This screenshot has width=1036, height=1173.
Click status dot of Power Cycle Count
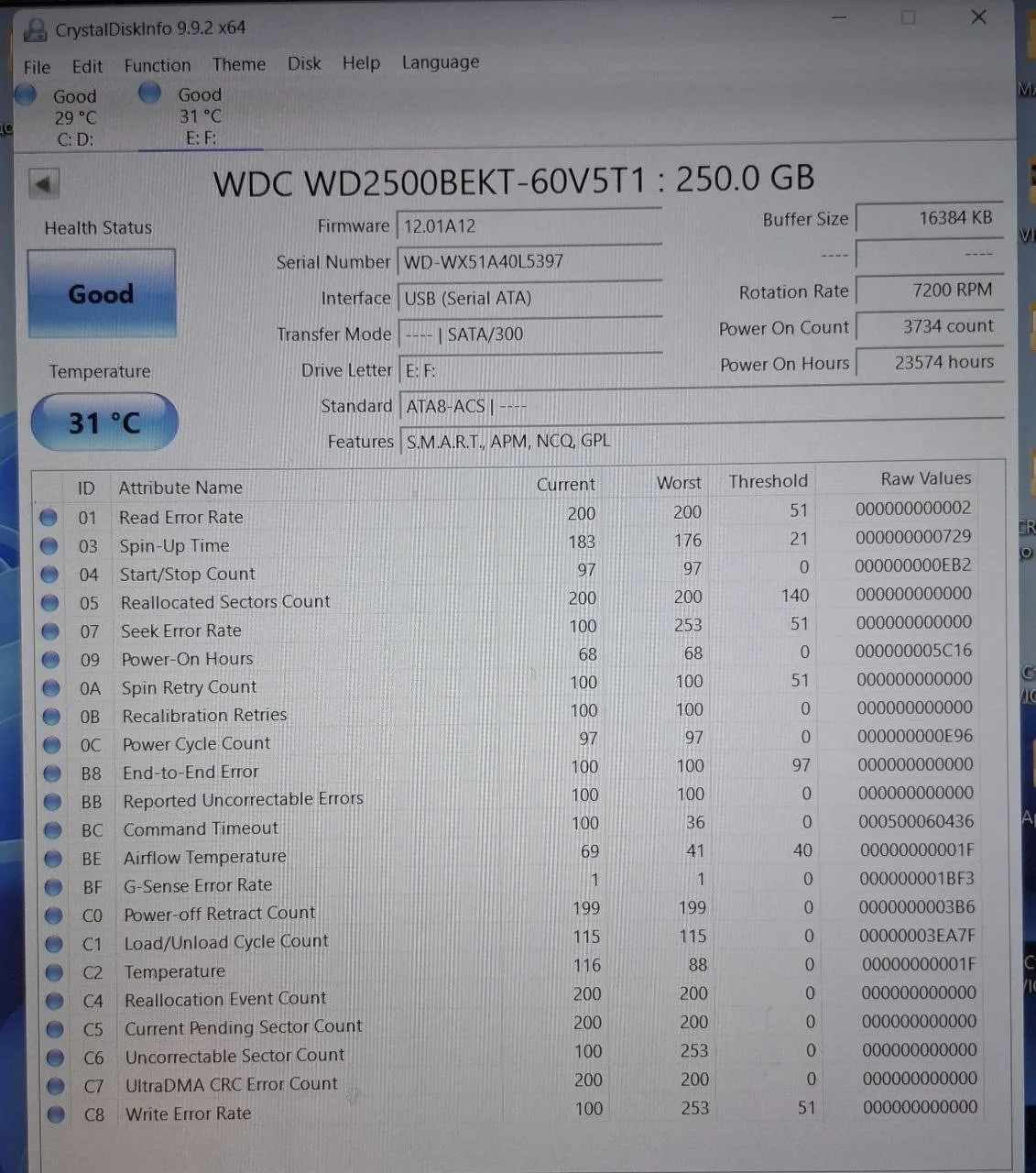pyautogui.click(x=52, y=745)
